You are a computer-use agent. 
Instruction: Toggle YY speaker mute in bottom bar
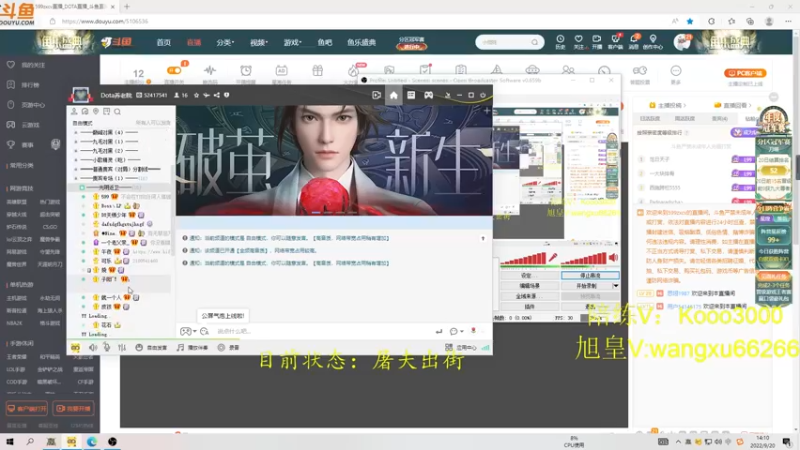pyautogui.click(x=93, y=347)
